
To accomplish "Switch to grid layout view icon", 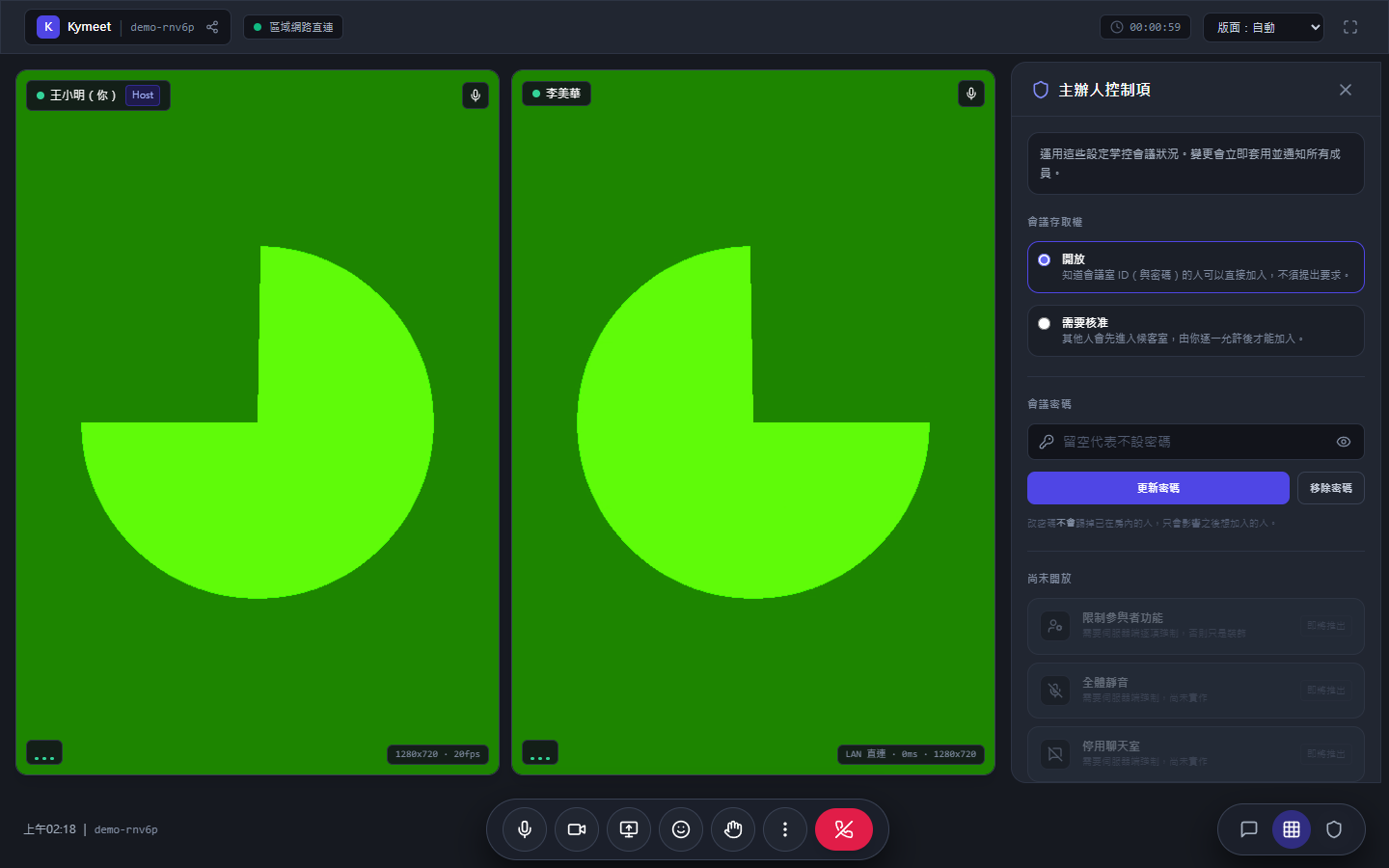I will pos(1292,829).
